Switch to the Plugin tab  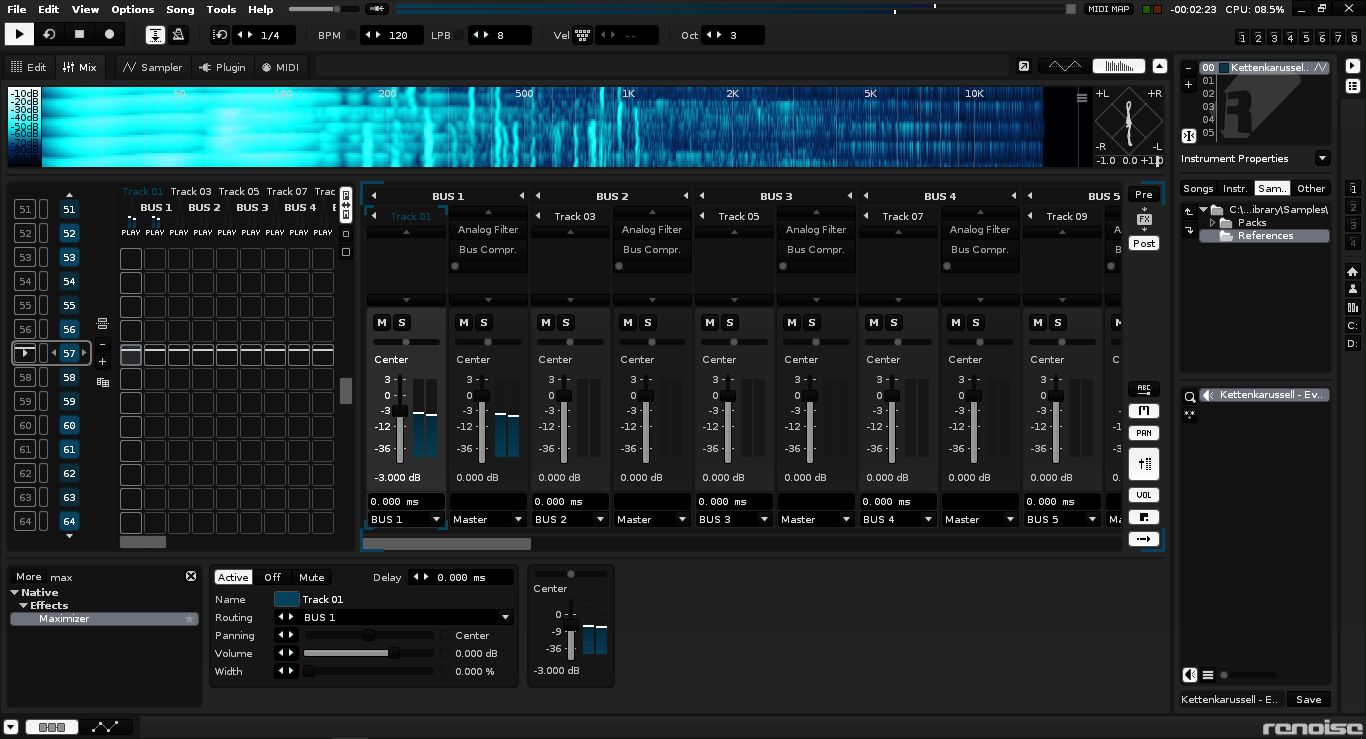pos(222,67)
